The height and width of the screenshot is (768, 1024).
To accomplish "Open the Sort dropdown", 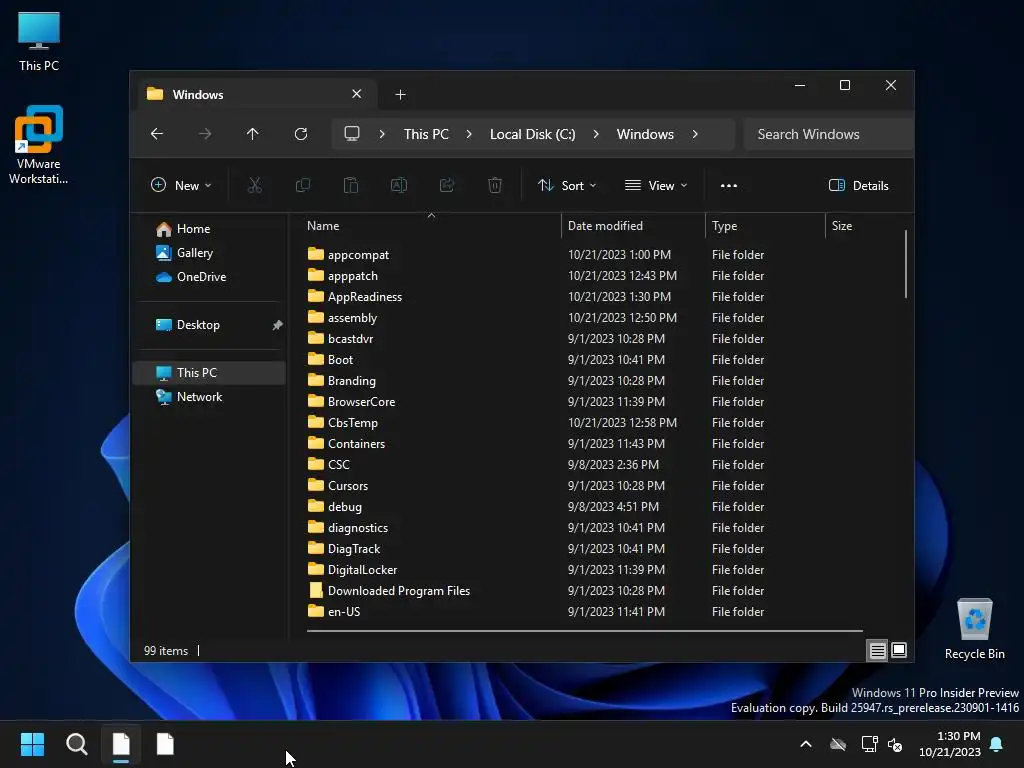I will (x=567, y=185).
